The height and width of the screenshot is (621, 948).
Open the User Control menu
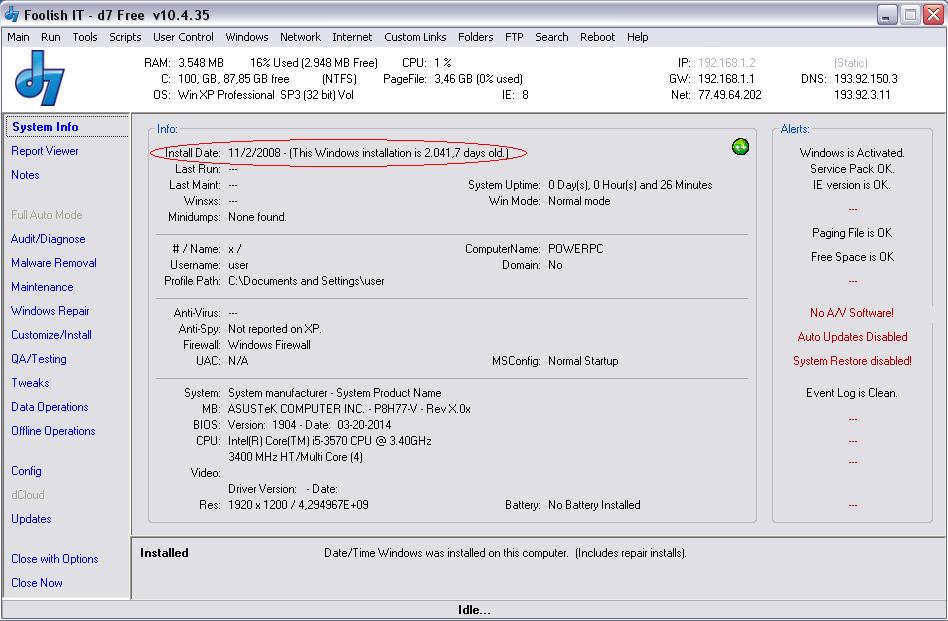[x=183, y=37]
